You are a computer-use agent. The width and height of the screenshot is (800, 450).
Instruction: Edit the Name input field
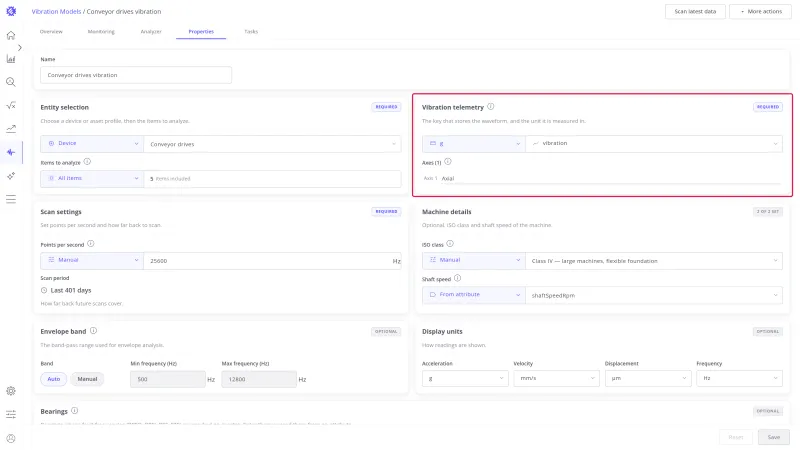point(136,75)
